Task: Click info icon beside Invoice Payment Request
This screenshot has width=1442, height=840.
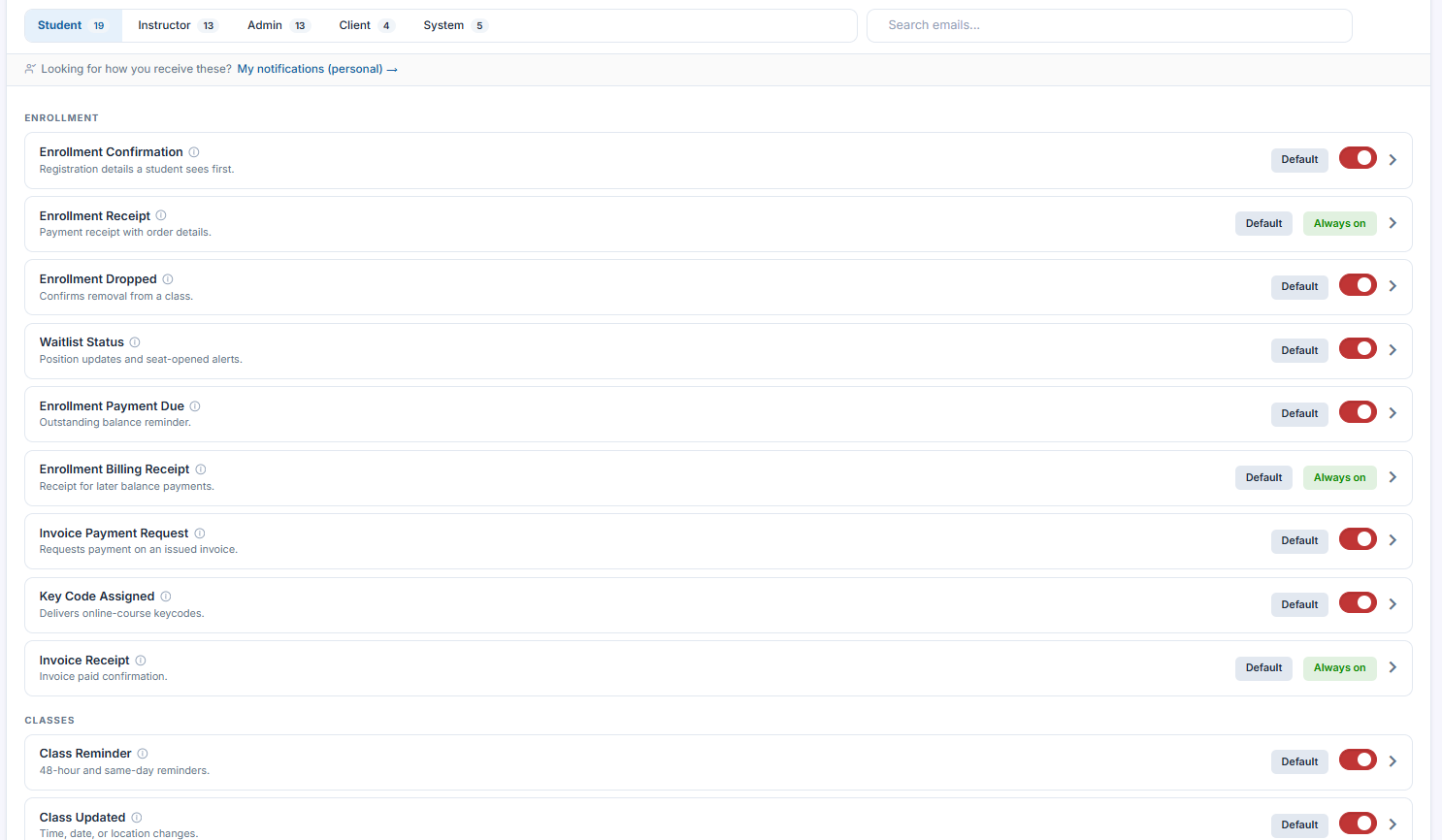Action: (200, 533)
